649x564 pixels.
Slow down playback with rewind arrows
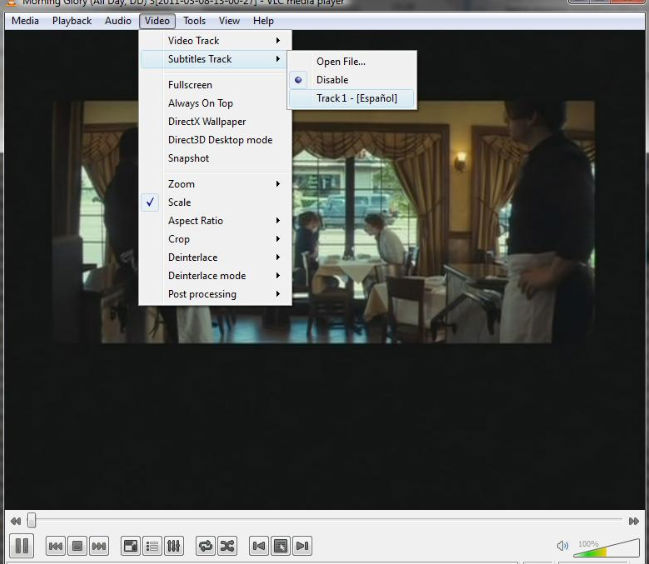click(x=16, y=521)
